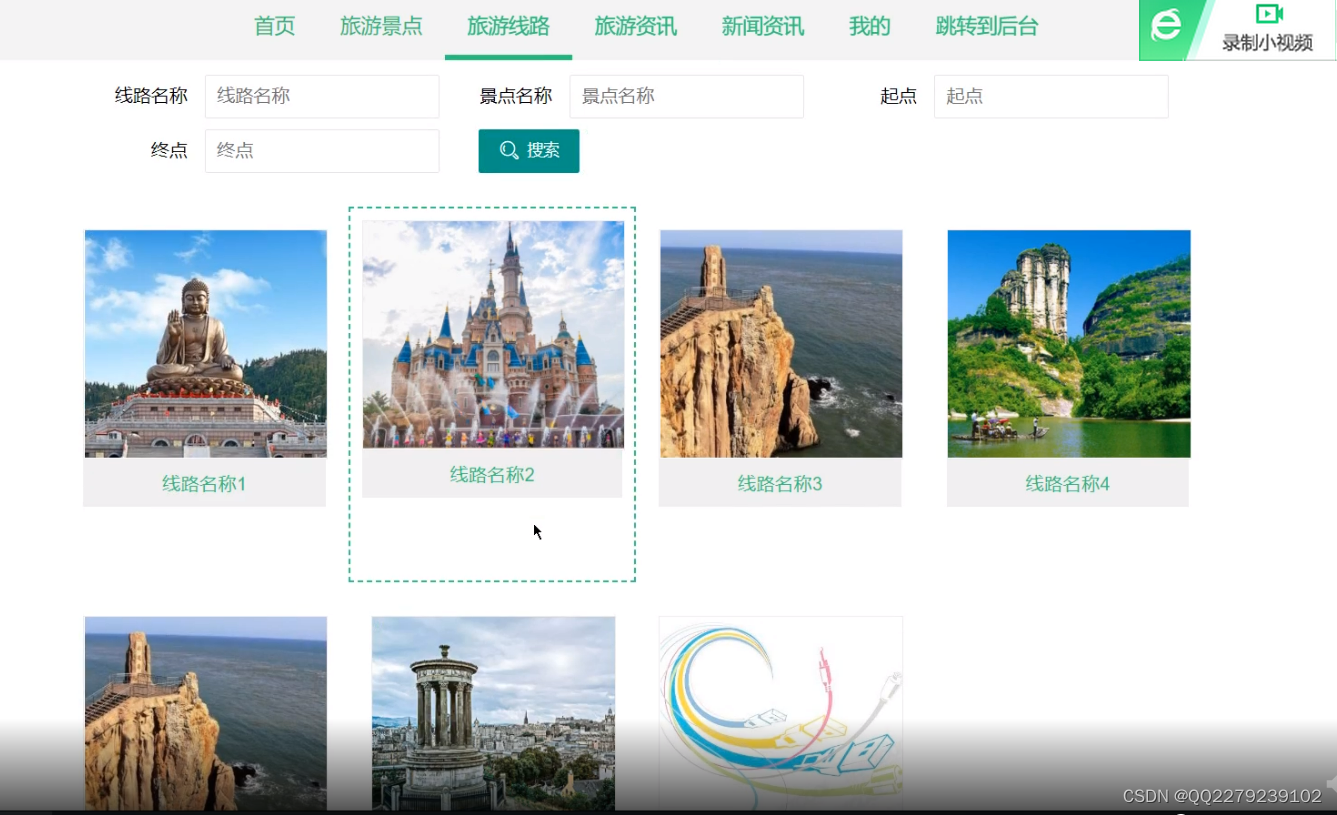The height and width of the screenshot is (815, 1337).
Task: Click the 起点 start point field
Action: pos(1050,96)
